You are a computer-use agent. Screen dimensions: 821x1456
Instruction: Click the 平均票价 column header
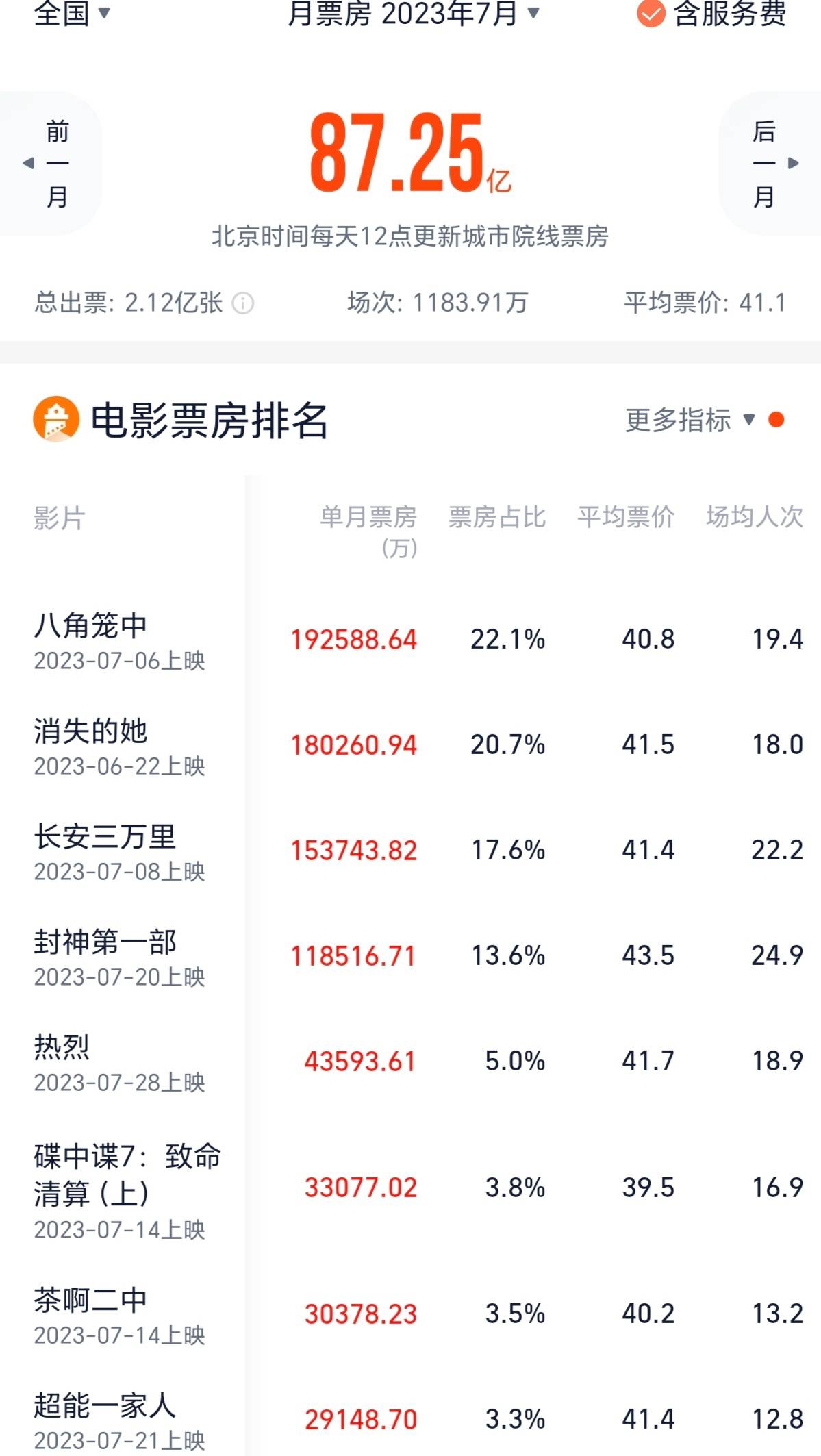[x=625, y=517]
